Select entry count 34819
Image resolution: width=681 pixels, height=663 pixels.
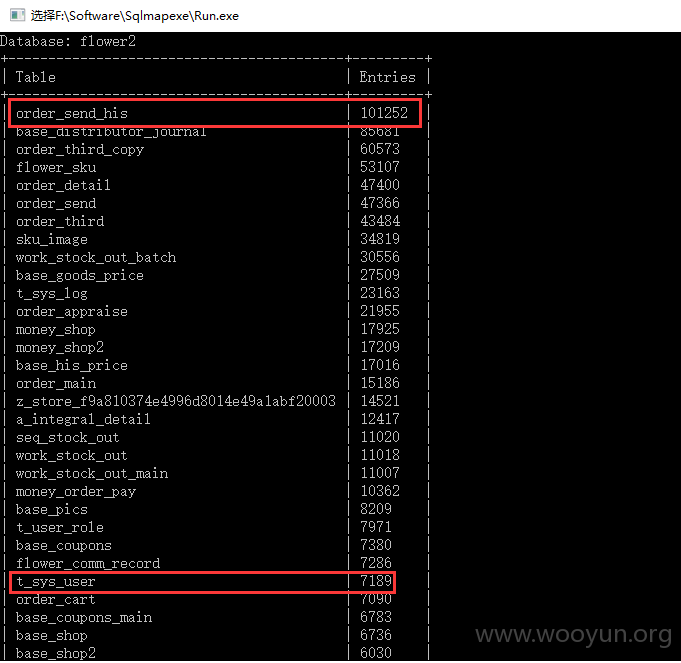point(380,239)
